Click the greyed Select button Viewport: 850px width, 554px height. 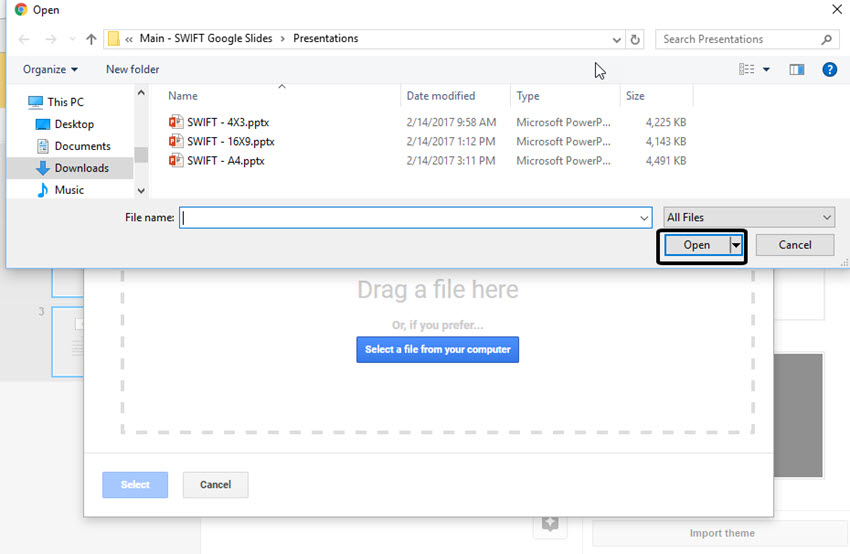(x=135, y=485)
